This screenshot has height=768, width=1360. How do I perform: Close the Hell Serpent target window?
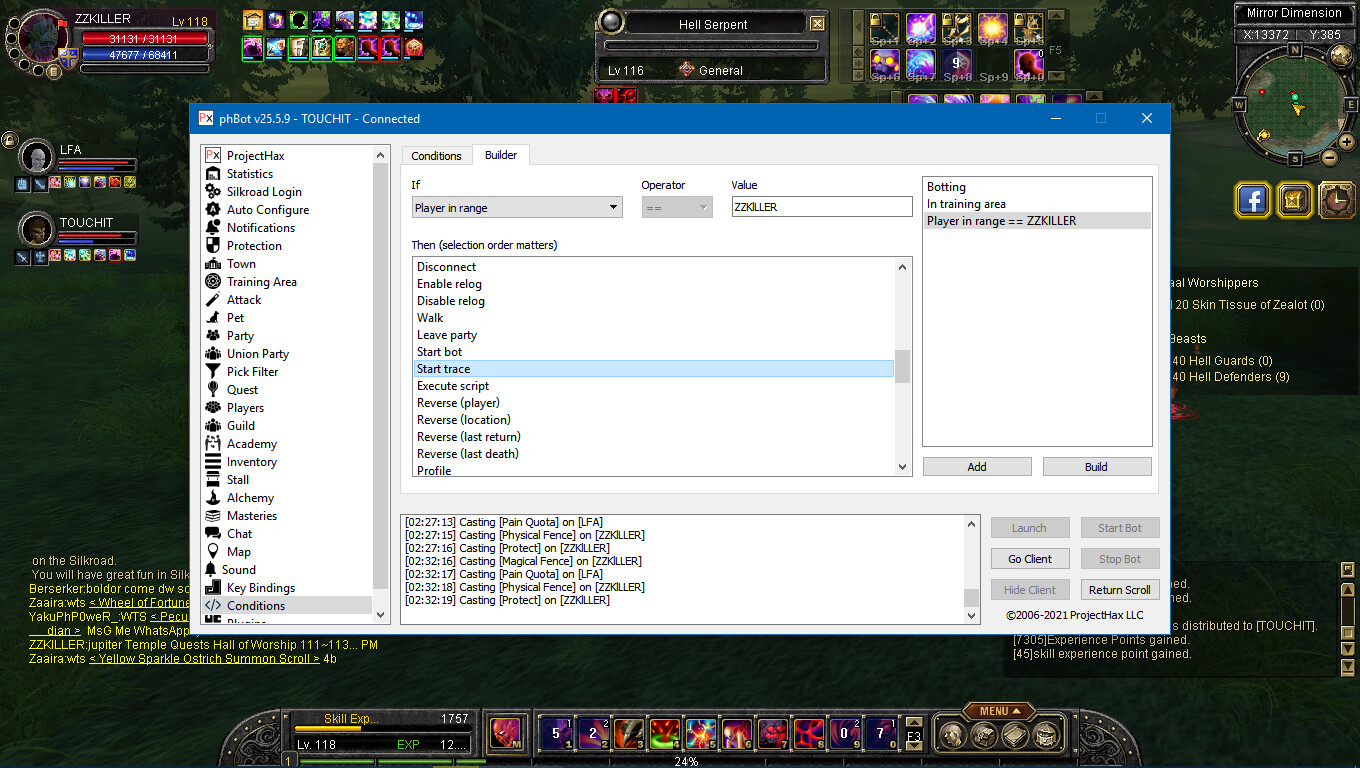click(x=817, y=24)
